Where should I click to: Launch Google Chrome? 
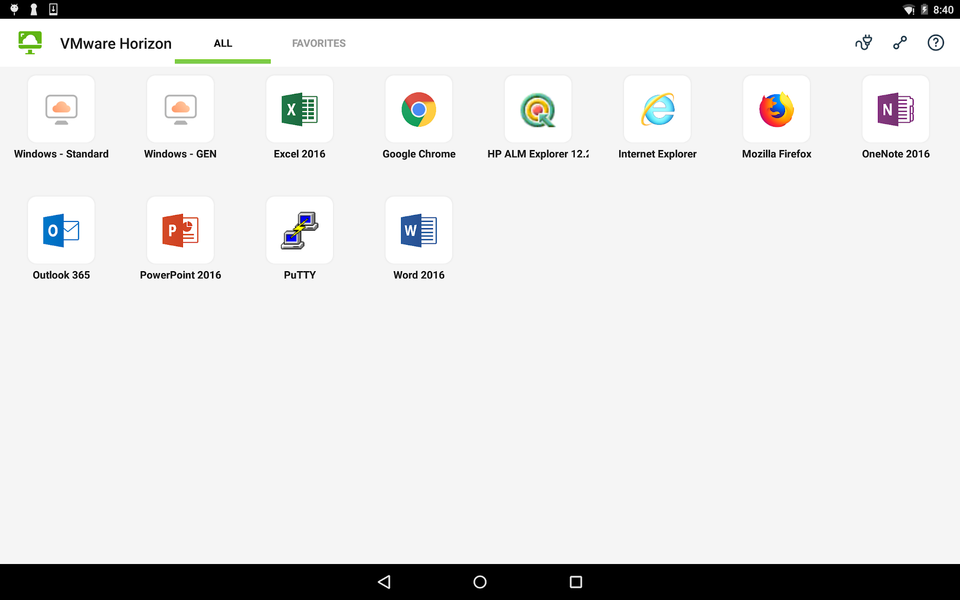click(418, 109)
